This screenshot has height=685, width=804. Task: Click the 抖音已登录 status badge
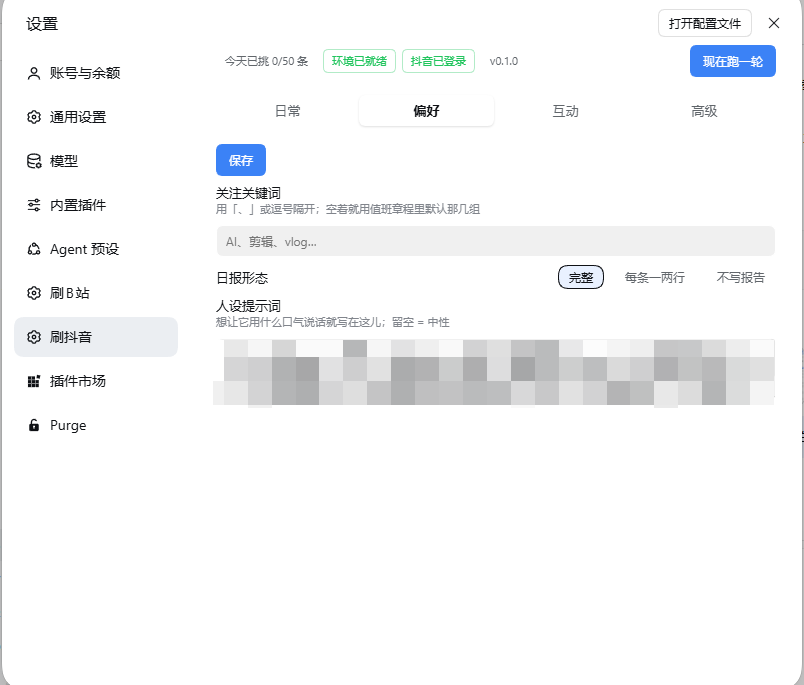pos(438,61)
